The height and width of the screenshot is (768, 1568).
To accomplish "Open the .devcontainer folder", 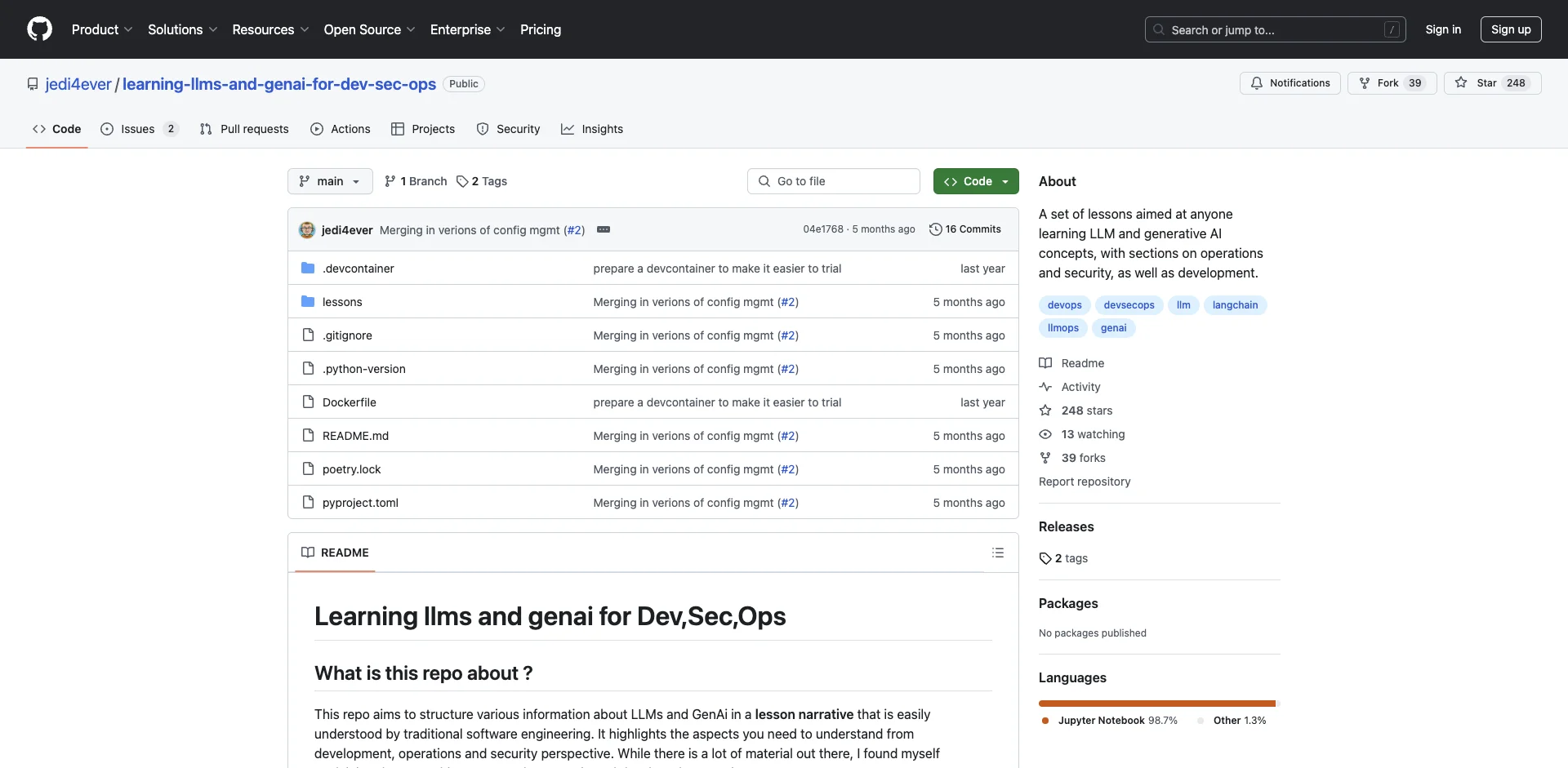I will pyautogui.click(x=358, y=269).
